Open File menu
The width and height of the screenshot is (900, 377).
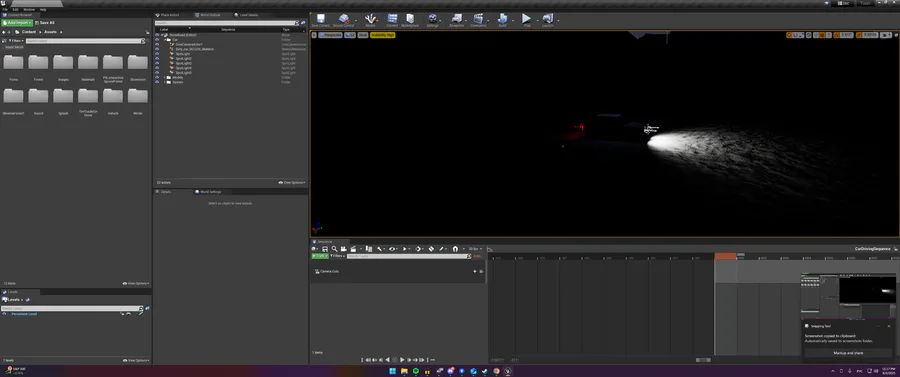[5, 10]
